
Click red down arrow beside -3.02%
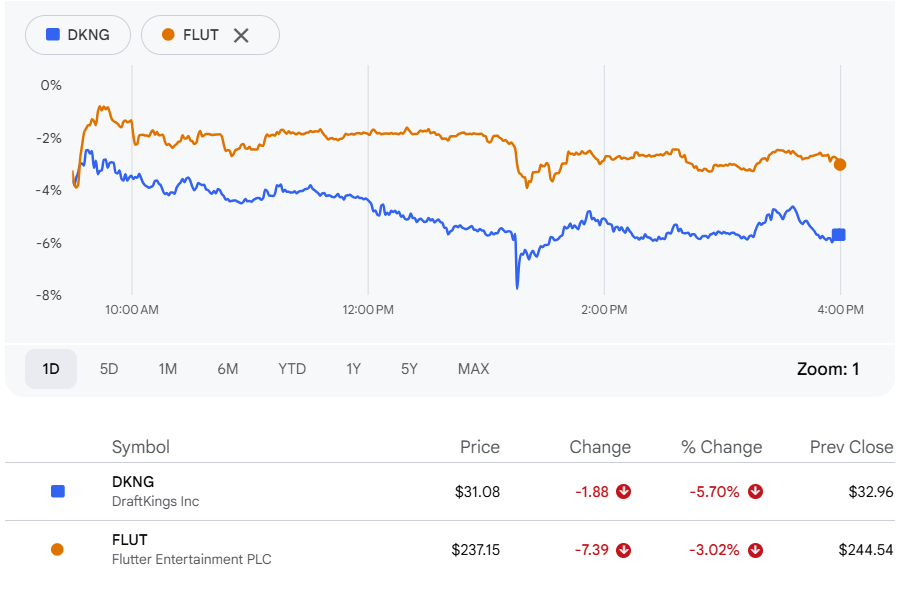[755, 550]
